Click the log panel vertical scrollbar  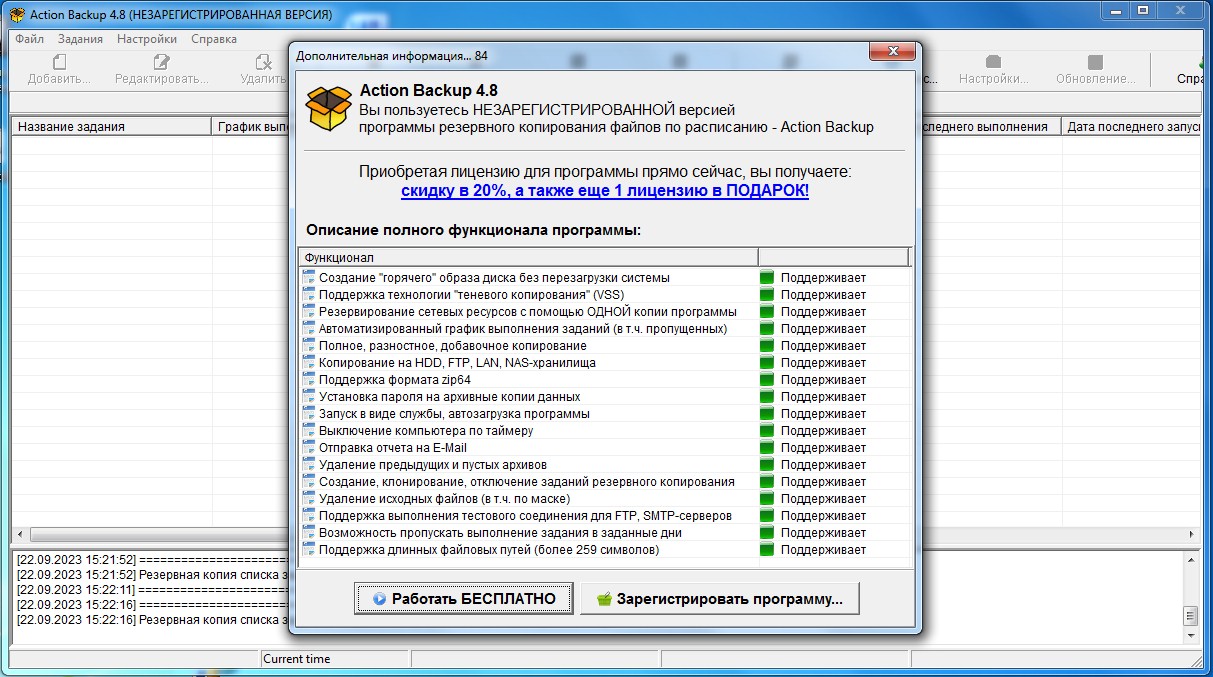(x=1190, y=597)
